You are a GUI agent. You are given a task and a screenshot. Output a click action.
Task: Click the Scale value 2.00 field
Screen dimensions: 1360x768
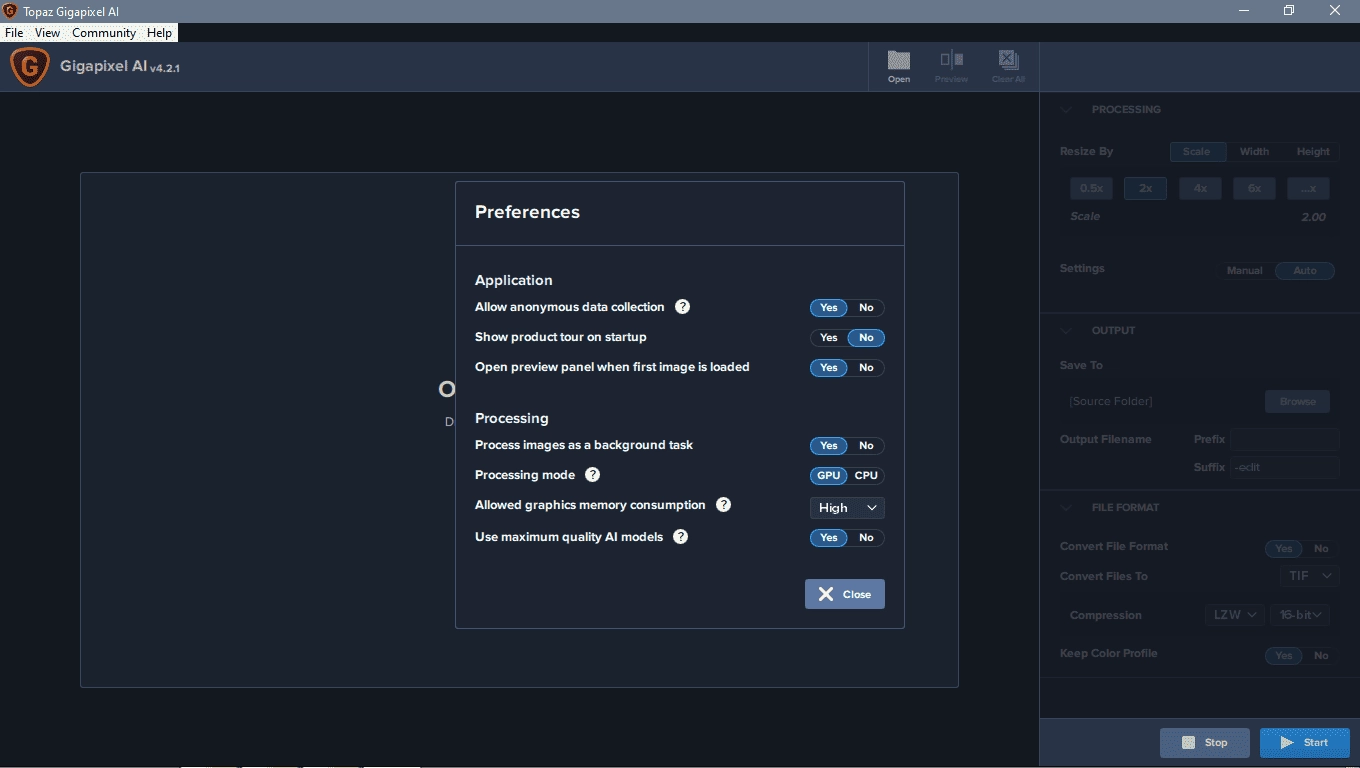pyautogui.click(x=1313, y=217)
